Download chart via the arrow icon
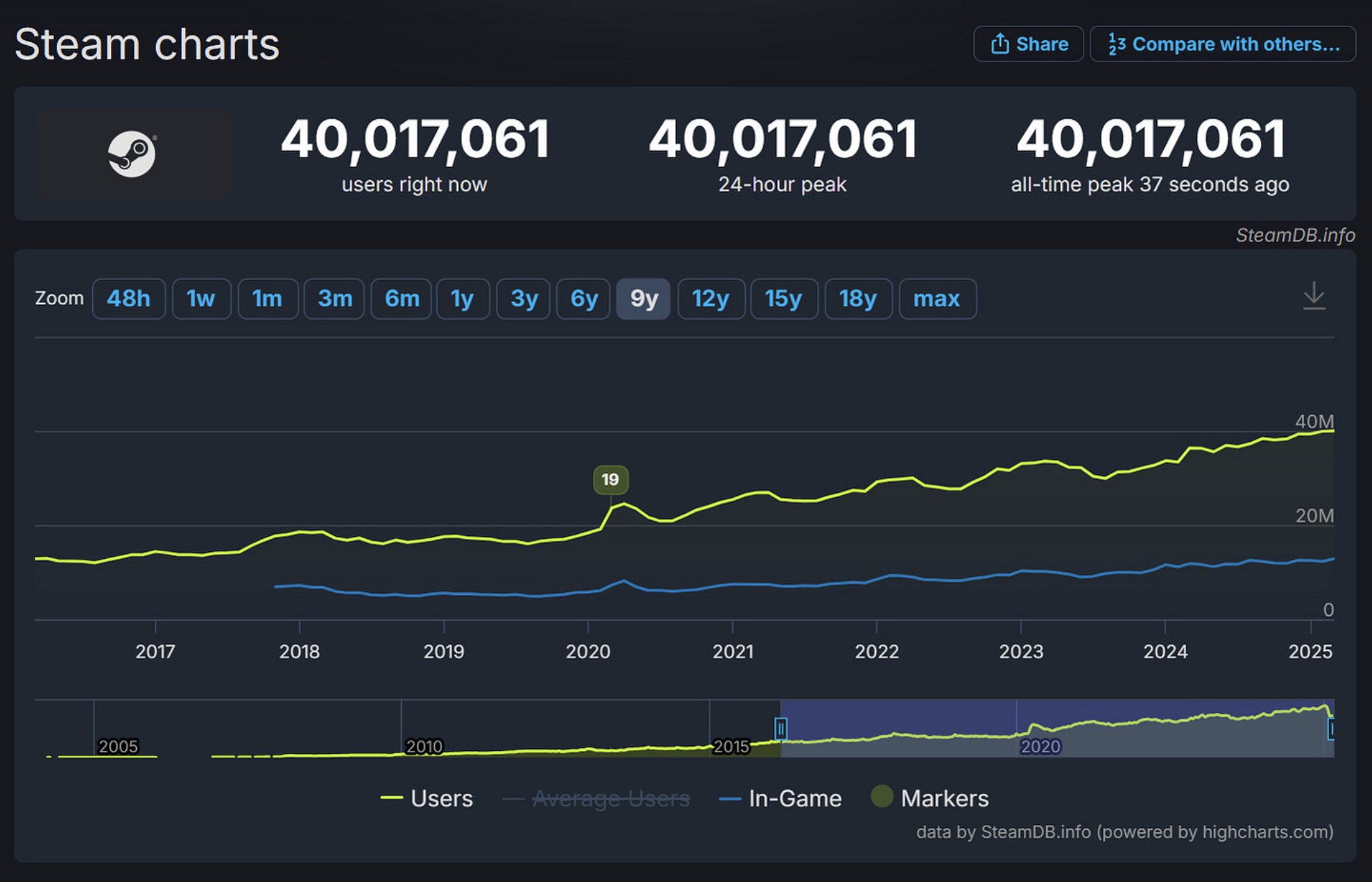1372x882 pixels. point(1314,296)
